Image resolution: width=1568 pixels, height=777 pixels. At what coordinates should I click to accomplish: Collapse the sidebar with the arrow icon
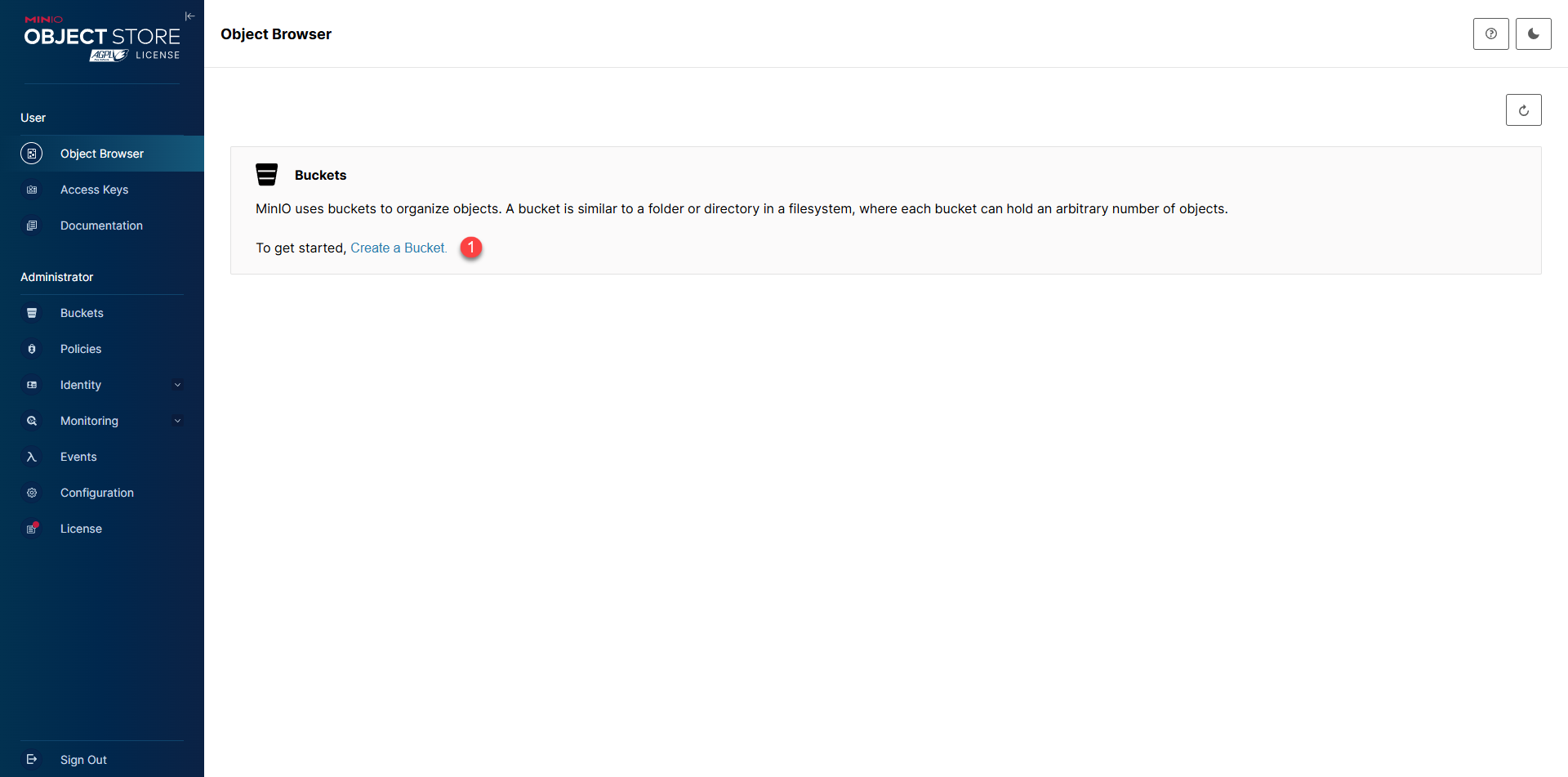coord(189,16)
